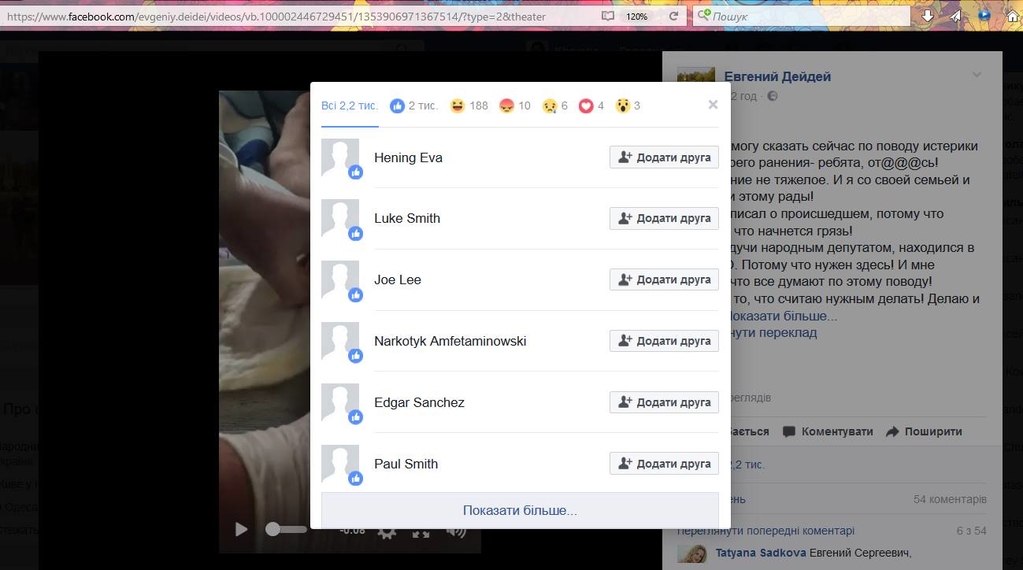Filter reactions by Like (2 тис.)
Image resolution: width=1023 pixels, height=570 pixels.
[x=414, y=105]
